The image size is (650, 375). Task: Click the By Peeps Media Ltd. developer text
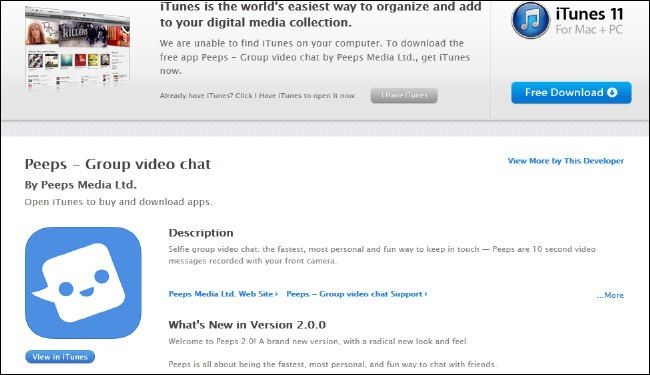[80, 185]
